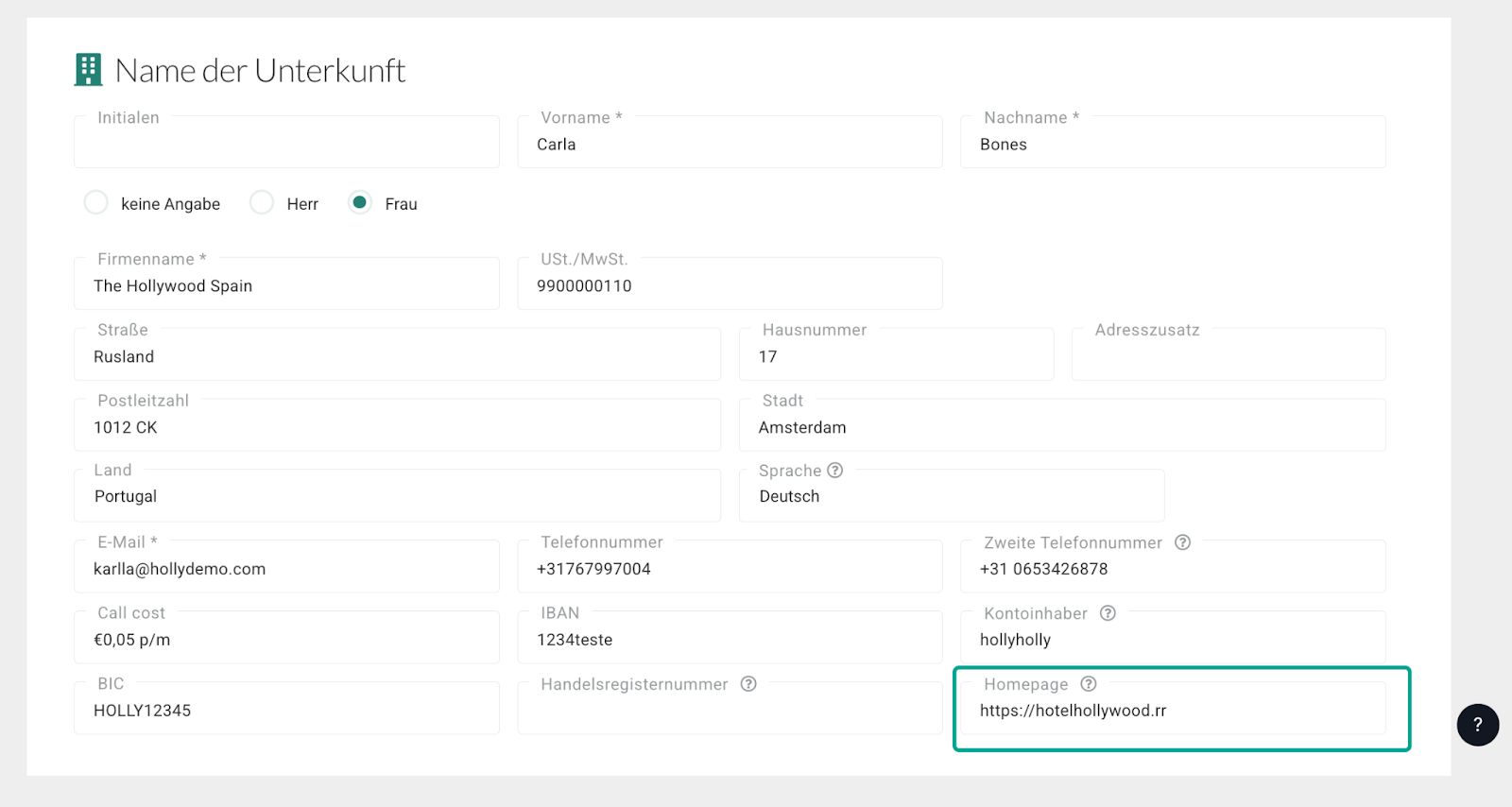The width and height of the screenshot is (1512, 807).
Task: Open the help icon next to Kontoinhaber
Action: 1108,613
